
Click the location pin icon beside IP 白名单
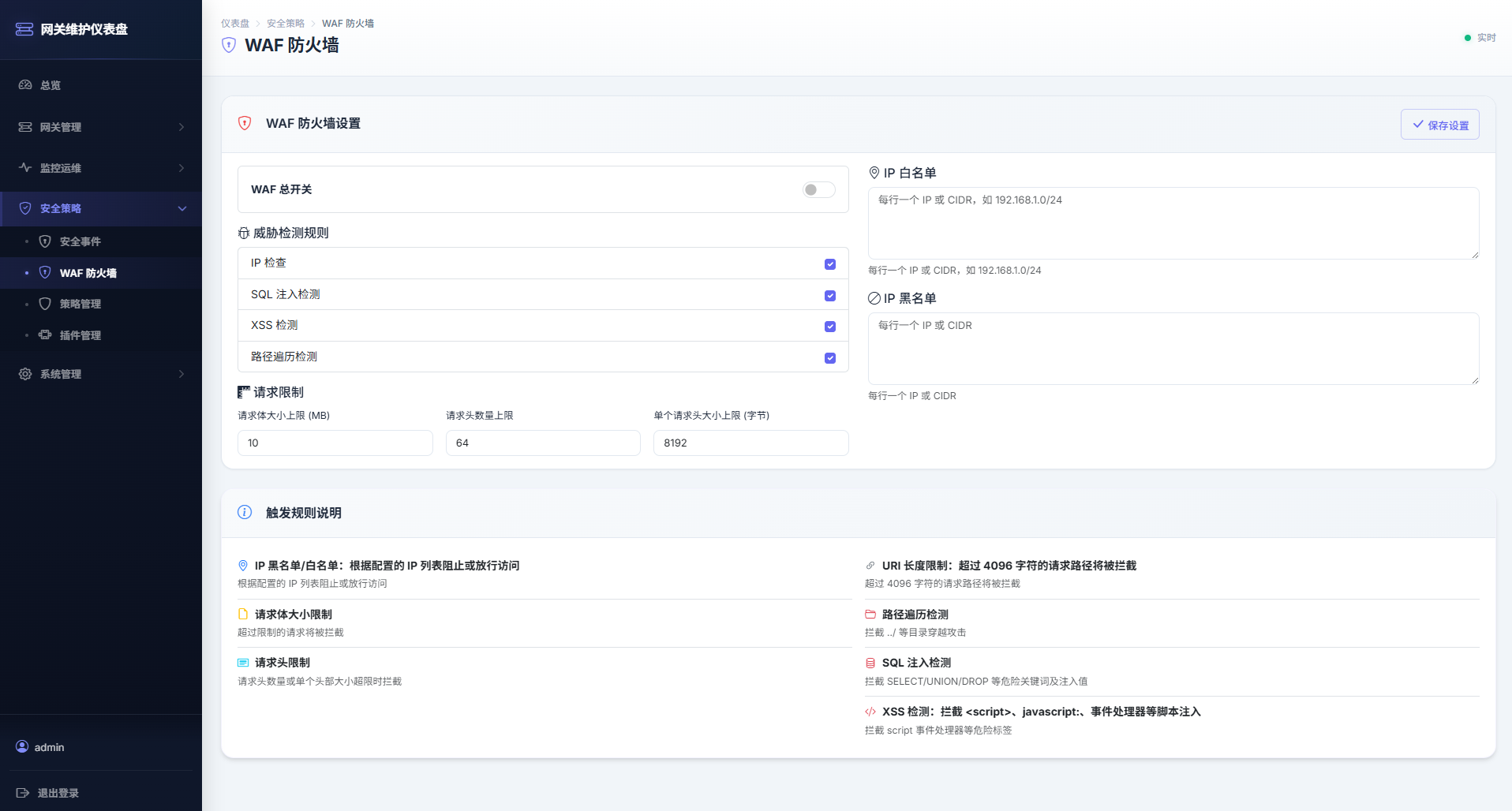pos(874,173)
